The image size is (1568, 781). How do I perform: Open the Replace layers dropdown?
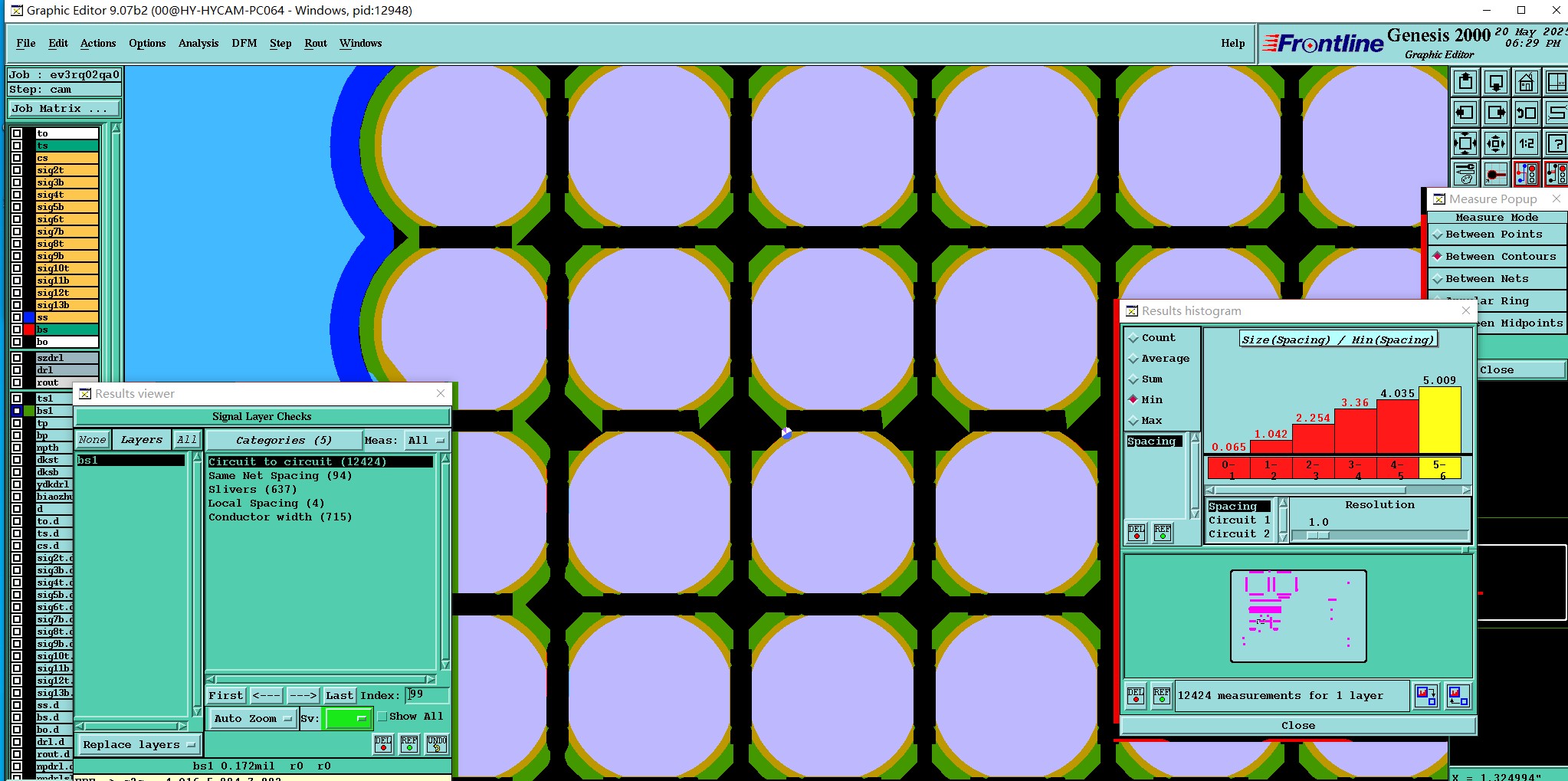coord(139,745)
